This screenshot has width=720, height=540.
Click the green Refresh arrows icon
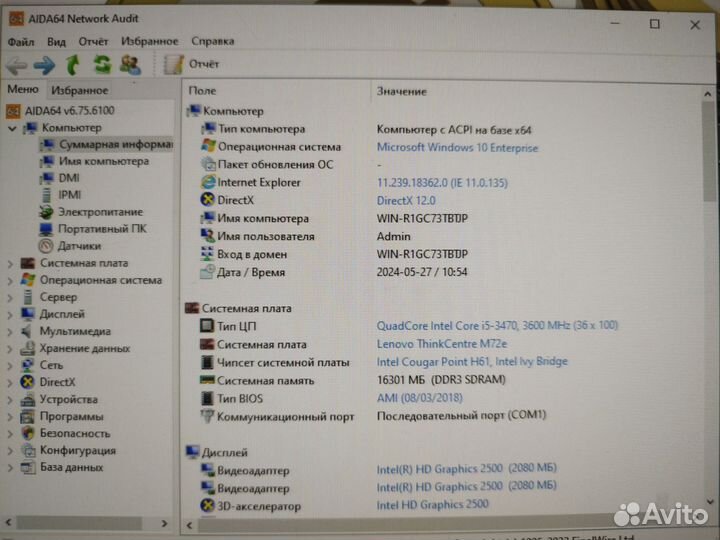point(102,64)
